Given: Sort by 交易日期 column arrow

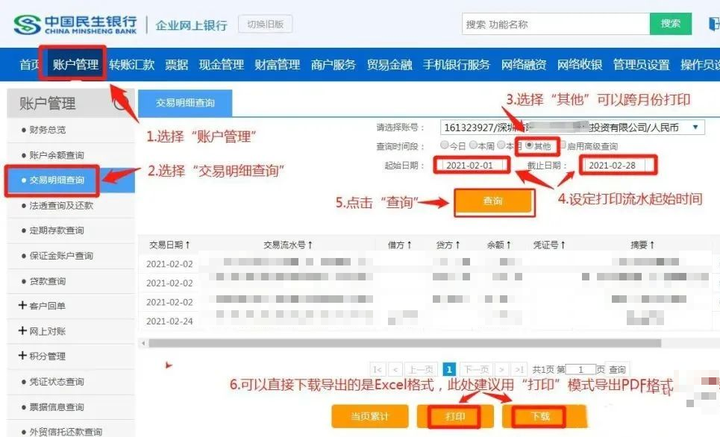Looking at the screenshot, I should coord(188,245).
